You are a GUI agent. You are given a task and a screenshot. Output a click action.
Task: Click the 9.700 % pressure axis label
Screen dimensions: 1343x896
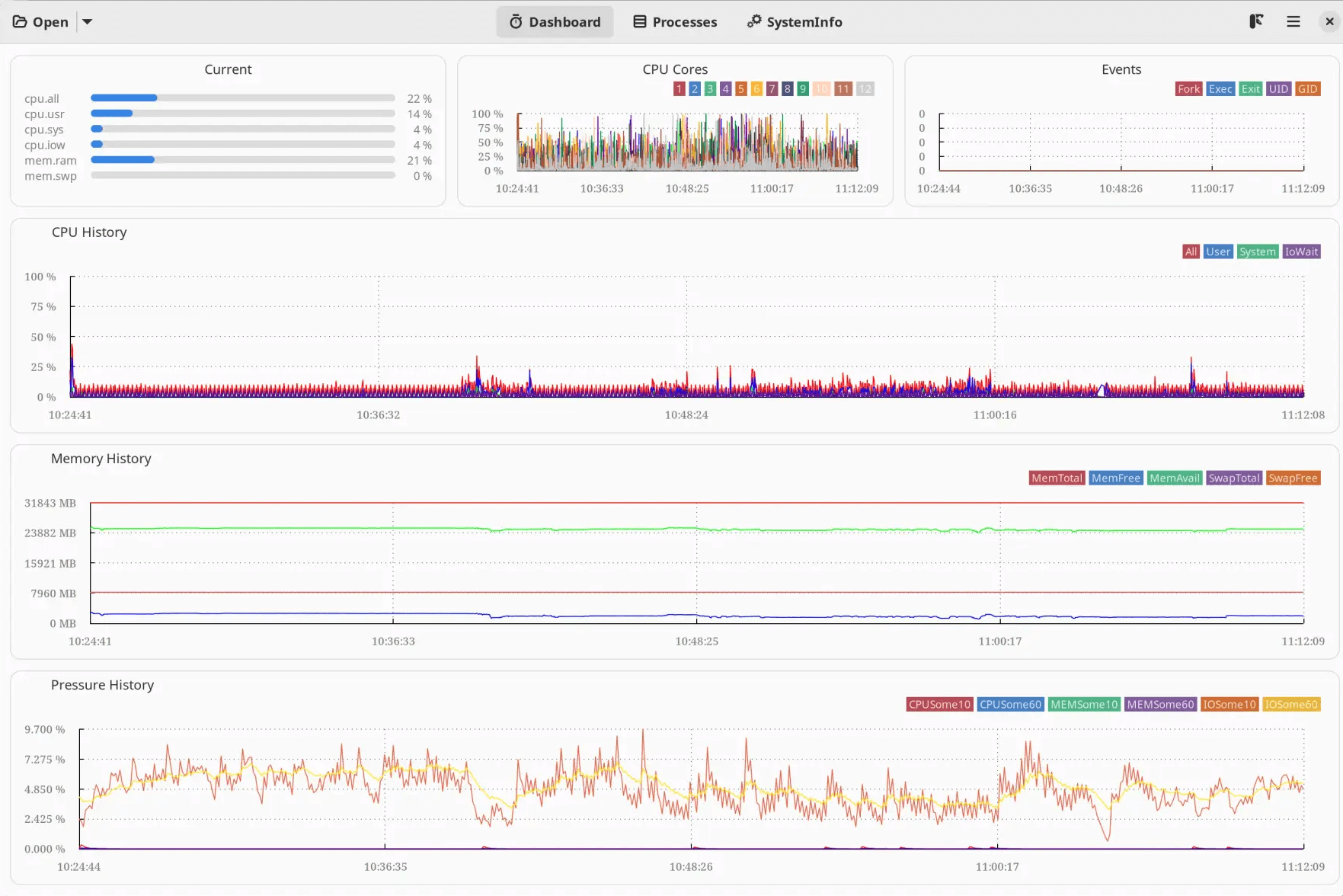click(x=45, y=730)
